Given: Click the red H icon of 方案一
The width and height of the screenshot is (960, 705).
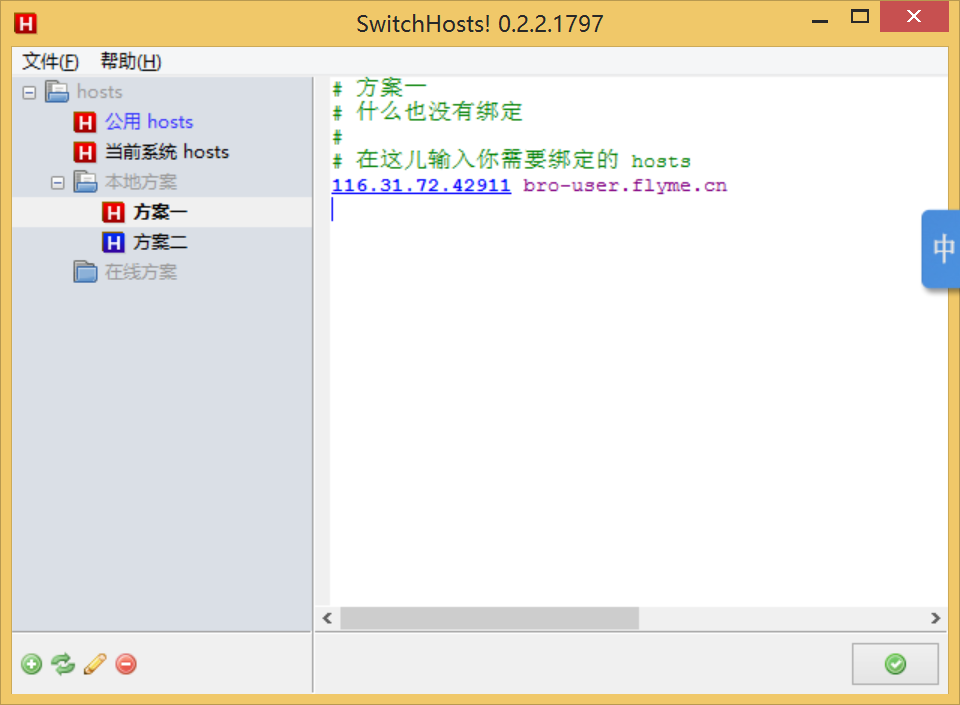Looking at the screenshot, I should [x=113, y=212].
